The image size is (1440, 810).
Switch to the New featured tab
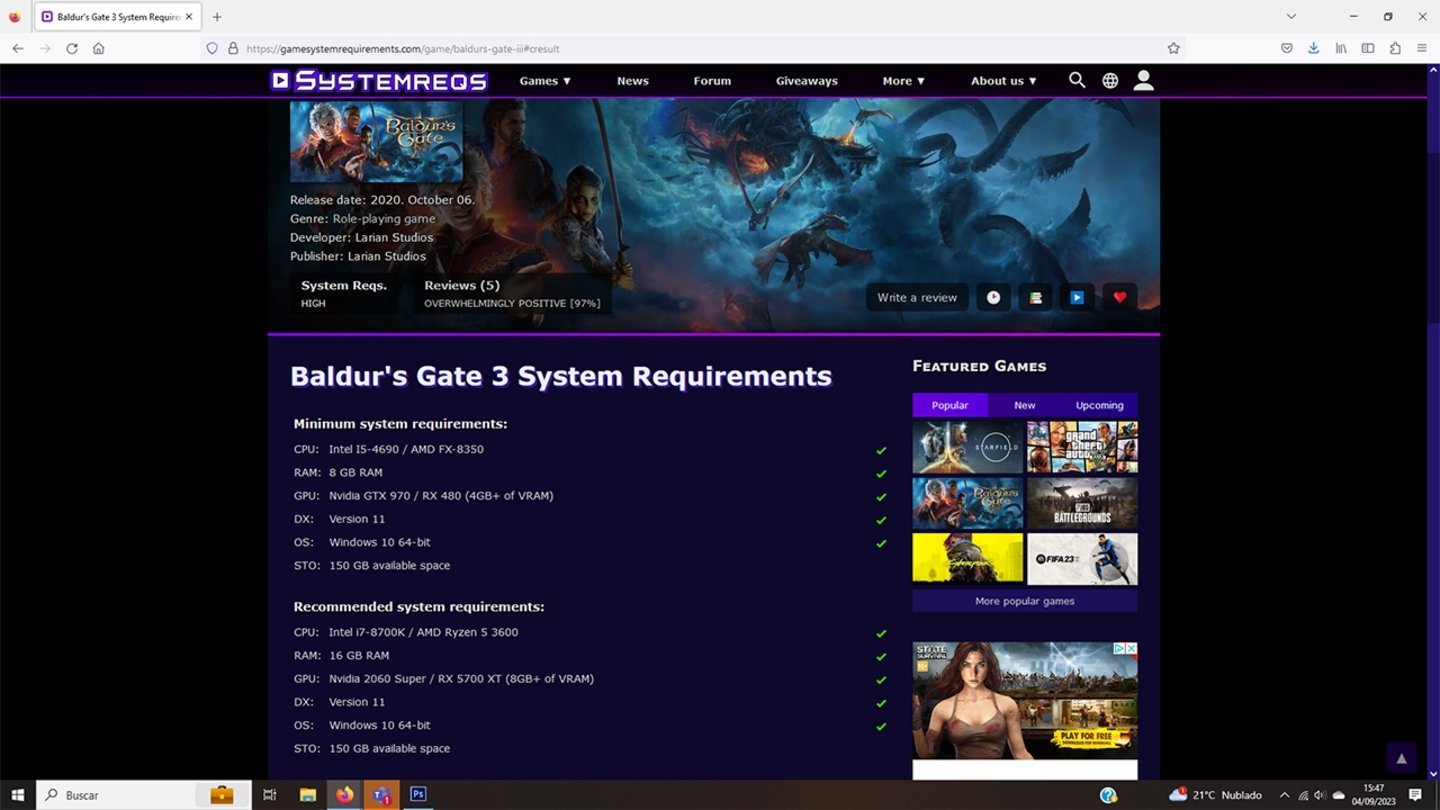(1025, 405)
